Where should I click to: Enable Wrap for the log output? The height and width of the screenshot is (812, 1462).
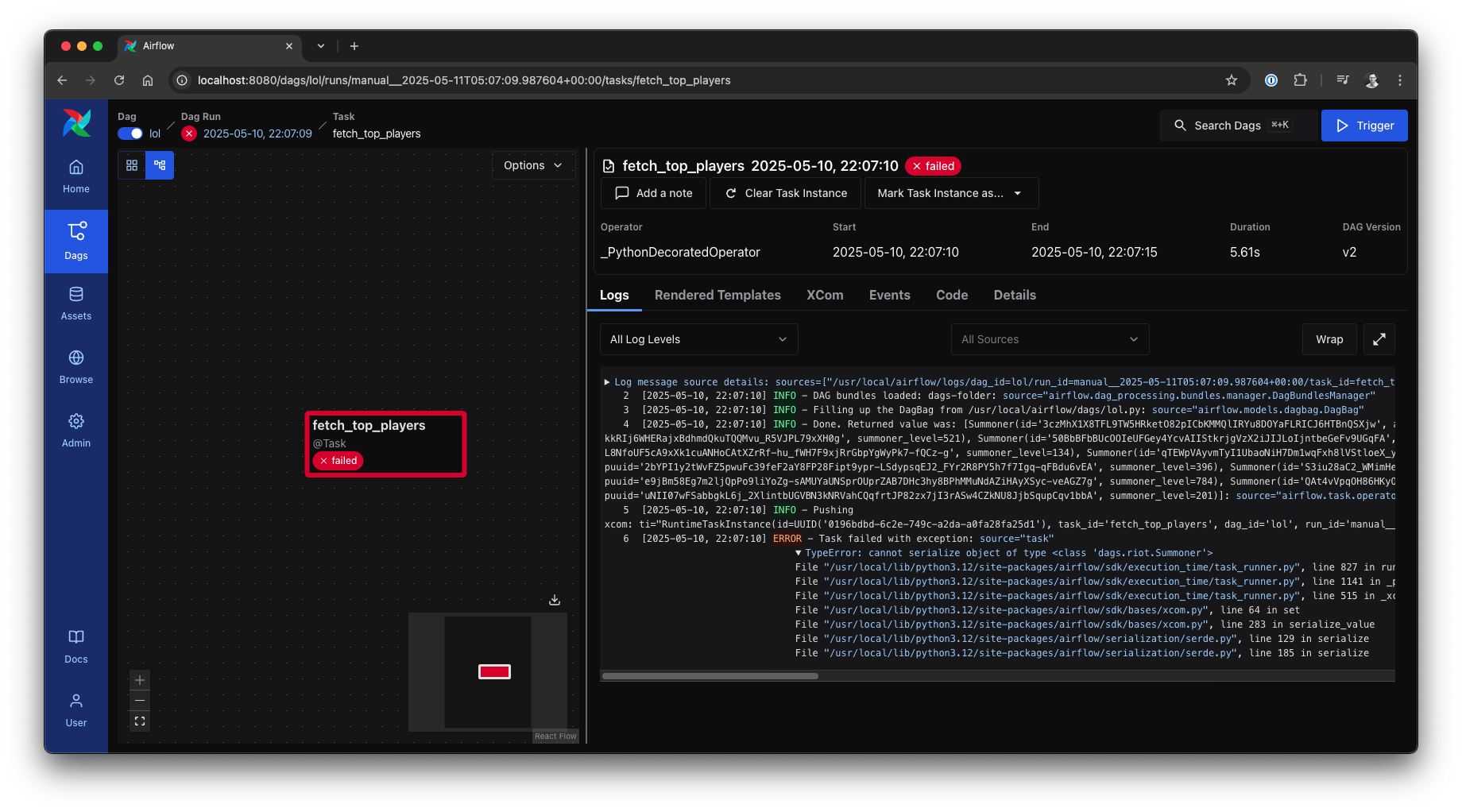pyautogui.click(x=1329, y=339)
